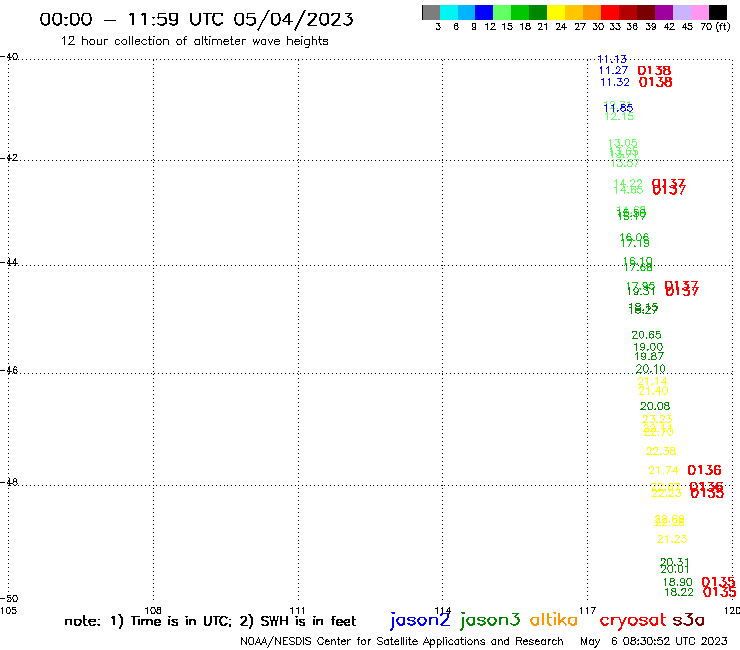
Task: Click the jason2 satellite label
Action: pyautogui.click(x=420, y=620)
